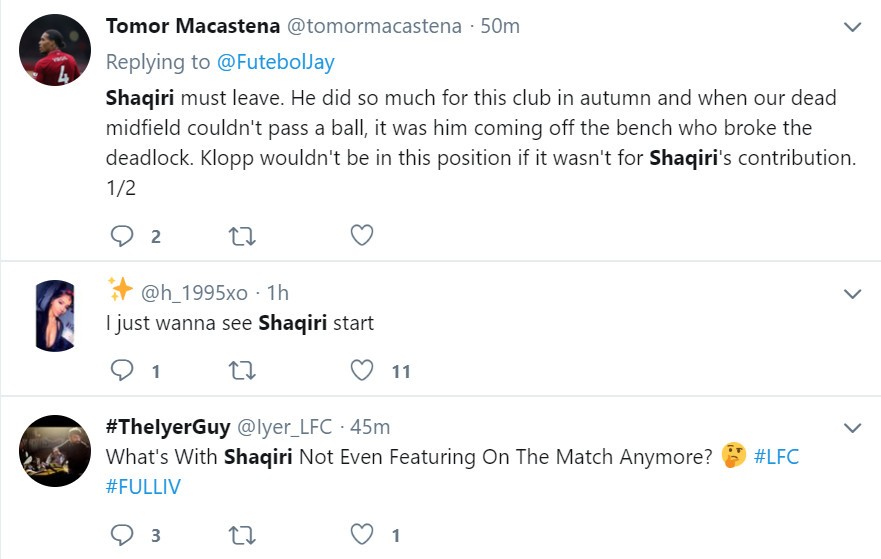The height and width of the screenshot is (559, 881).
Task: Expand the options chevron on @h_1995xo tweet
Action: (x=853, y=294)
